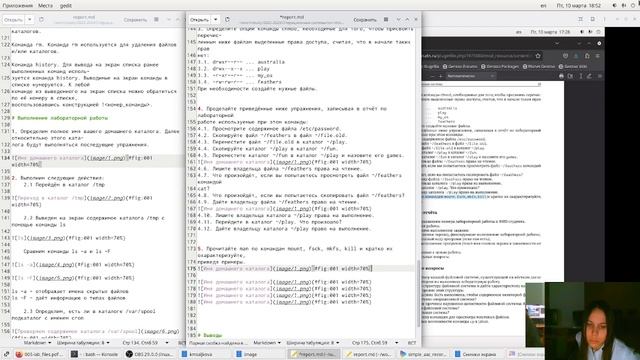Click new document icon in front gedit window
Image resolution: width=640 pixels, height=360 pixels.
(227, 20)
